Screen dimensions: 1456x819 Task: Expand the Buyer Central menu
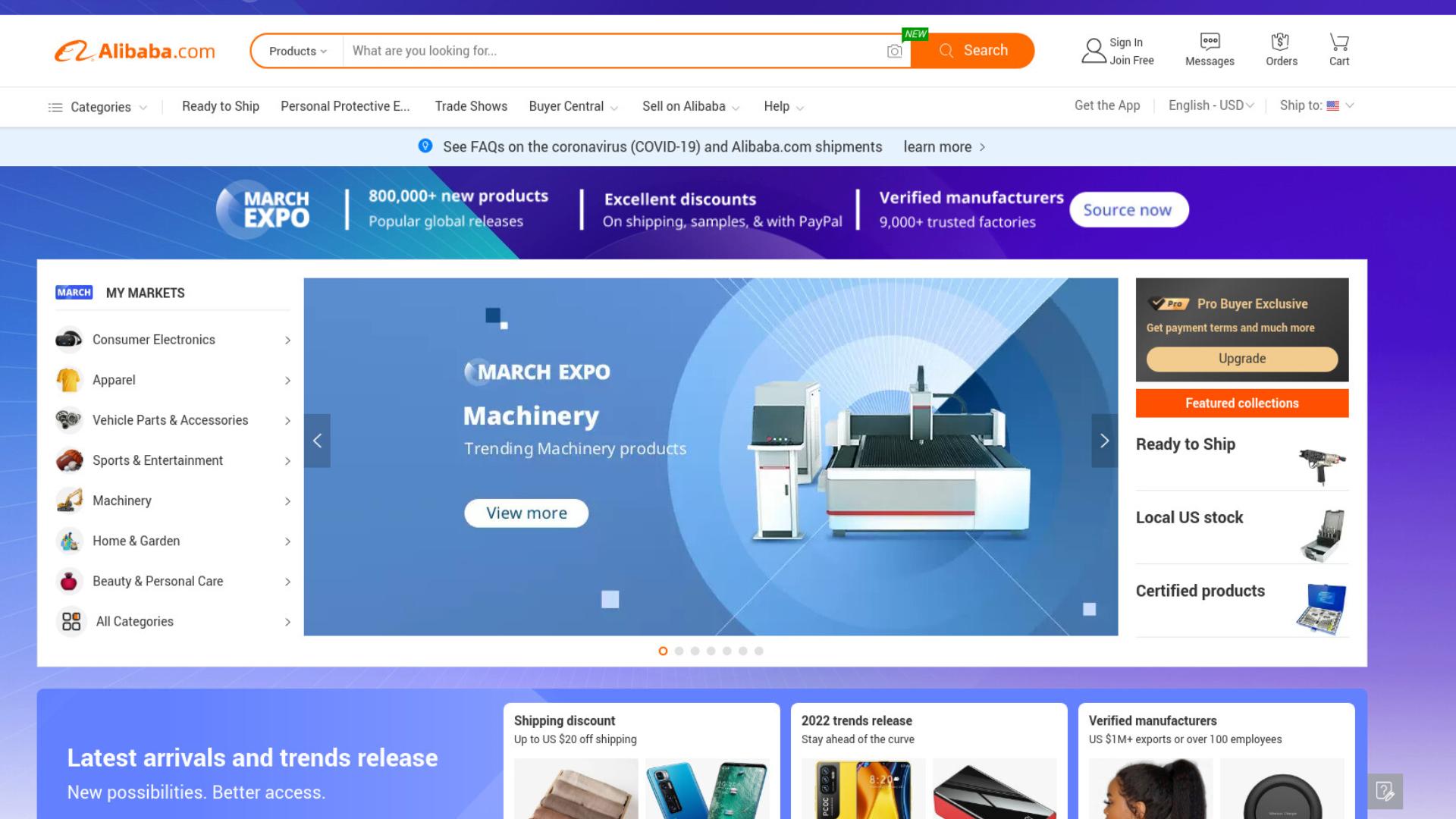coord(573,106)
